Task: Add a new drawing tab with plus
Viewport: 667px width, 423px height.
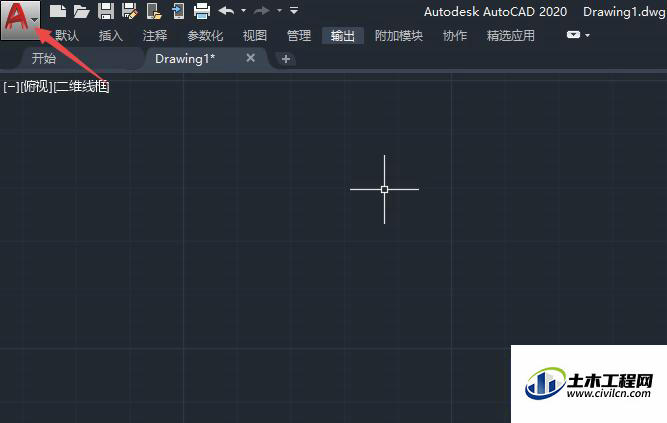Action: (x=286, y=59)
